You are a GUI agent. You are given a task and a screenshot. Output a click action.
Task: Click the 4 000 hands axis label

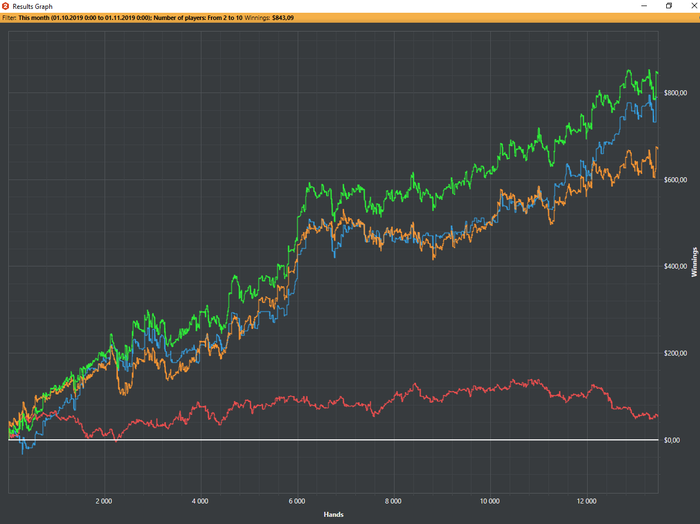pos(200,501)
